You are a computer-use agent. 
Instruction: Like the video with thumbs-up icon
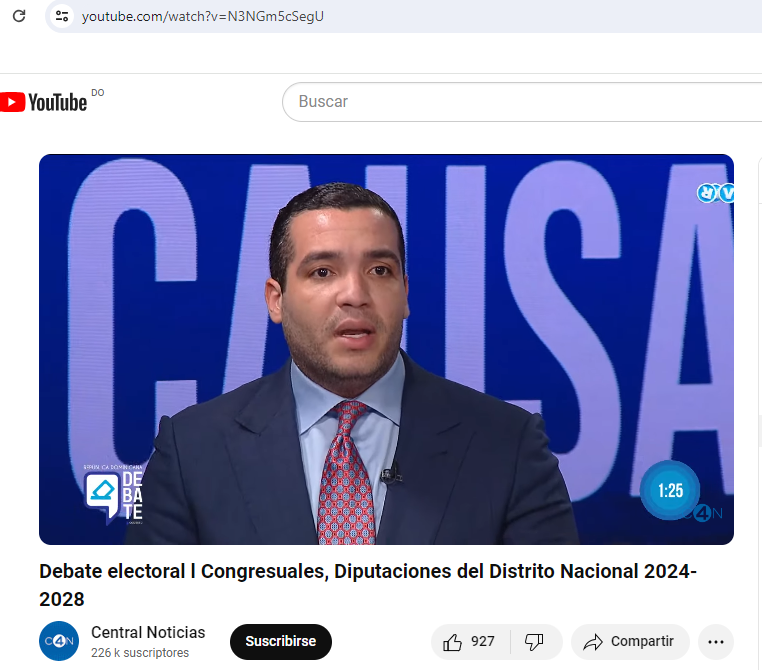453,642
